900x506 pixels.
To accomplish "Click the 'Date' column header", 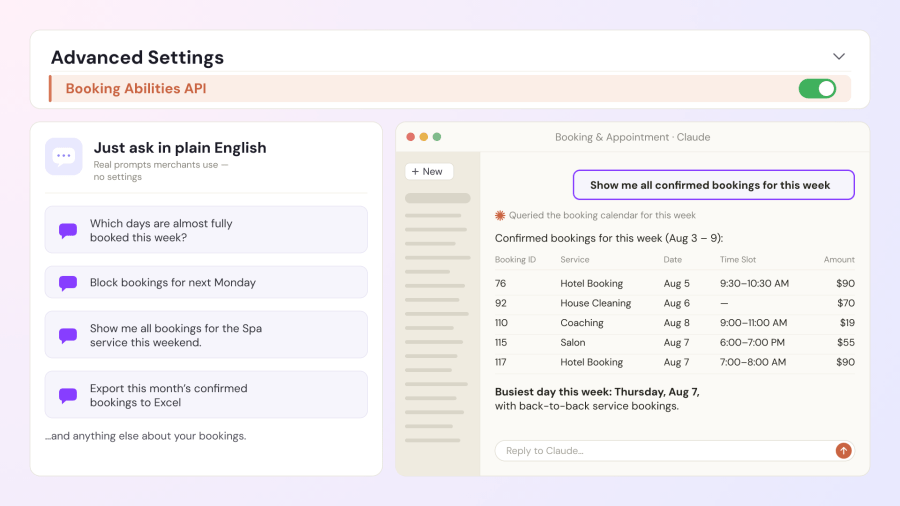I will (x=673, y=259).
